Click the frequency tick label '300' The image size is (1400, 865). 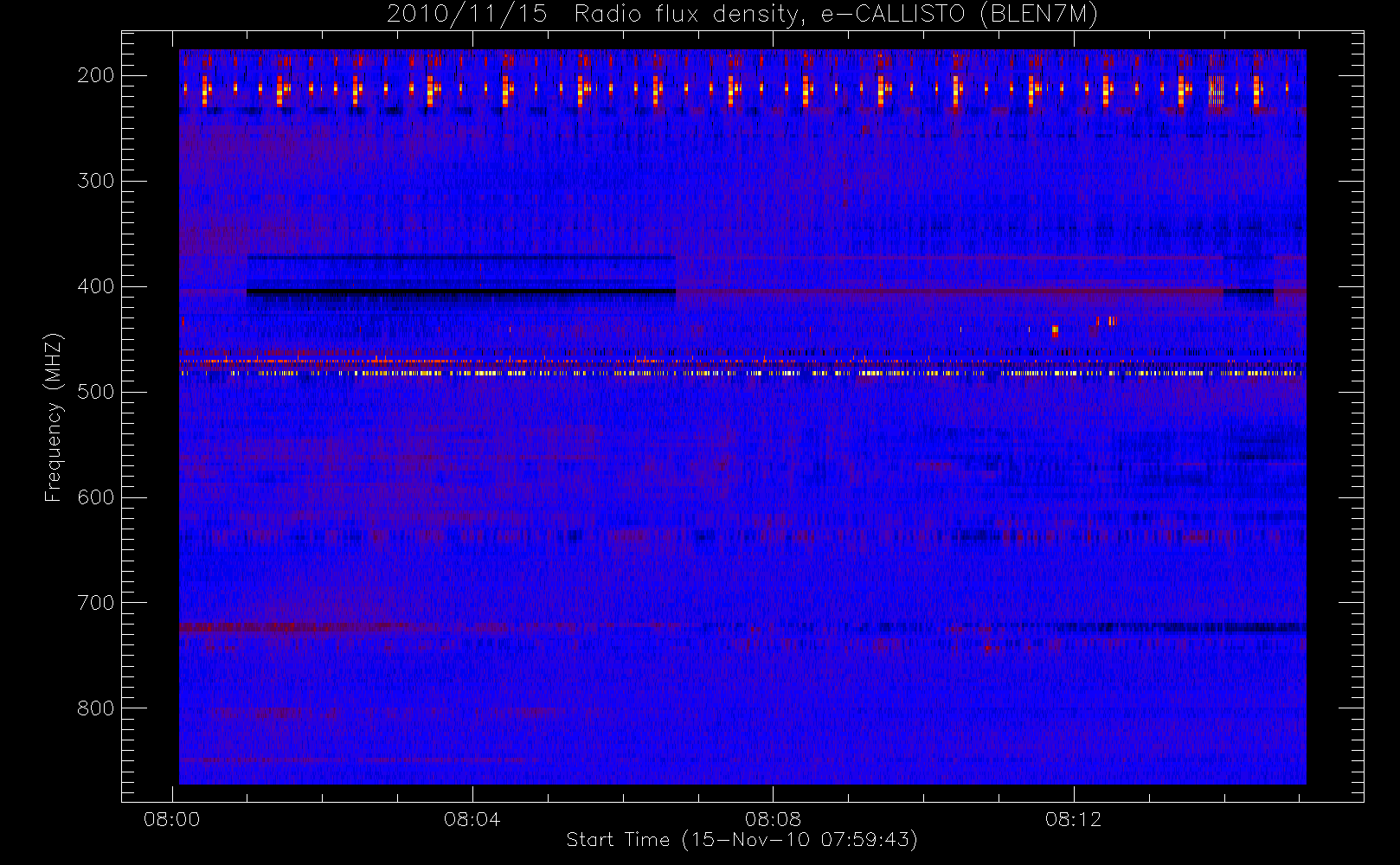(96, 181)
